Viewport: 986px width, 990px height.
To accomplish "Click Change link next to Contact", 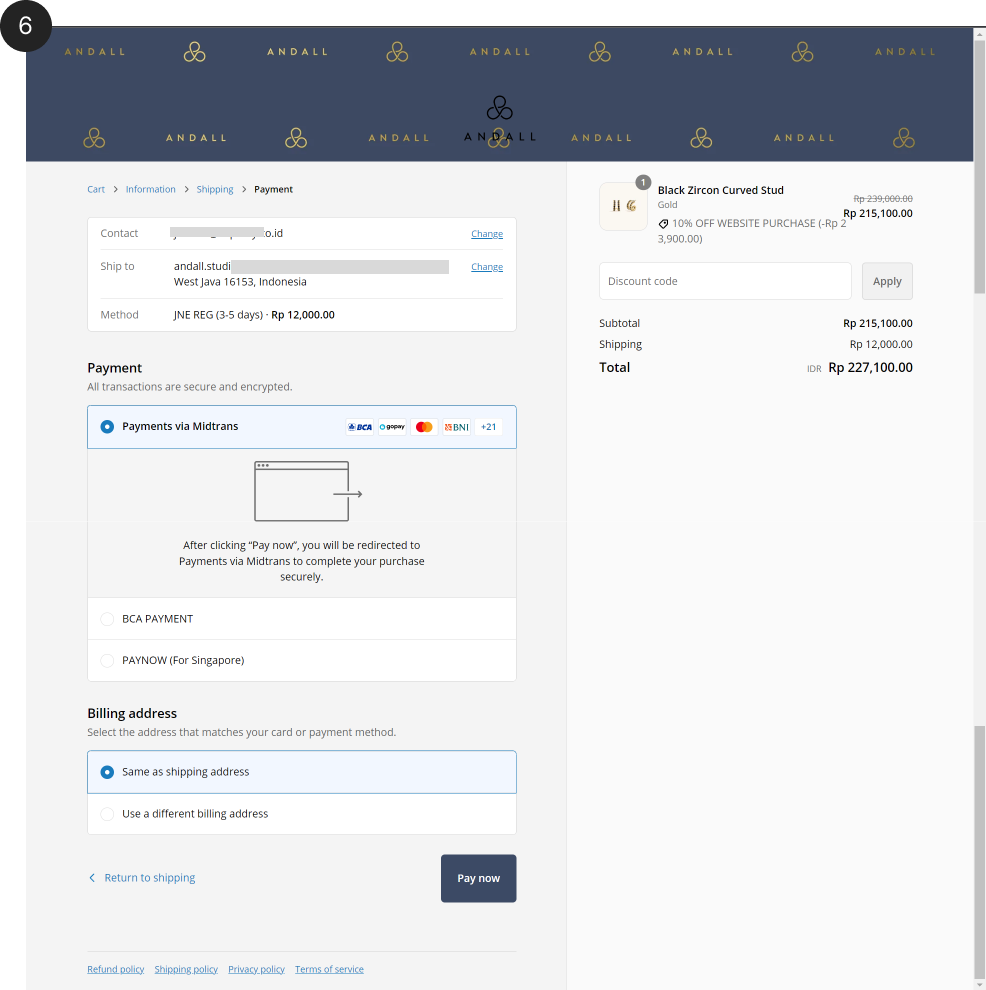I will click(x=487, y=234).
